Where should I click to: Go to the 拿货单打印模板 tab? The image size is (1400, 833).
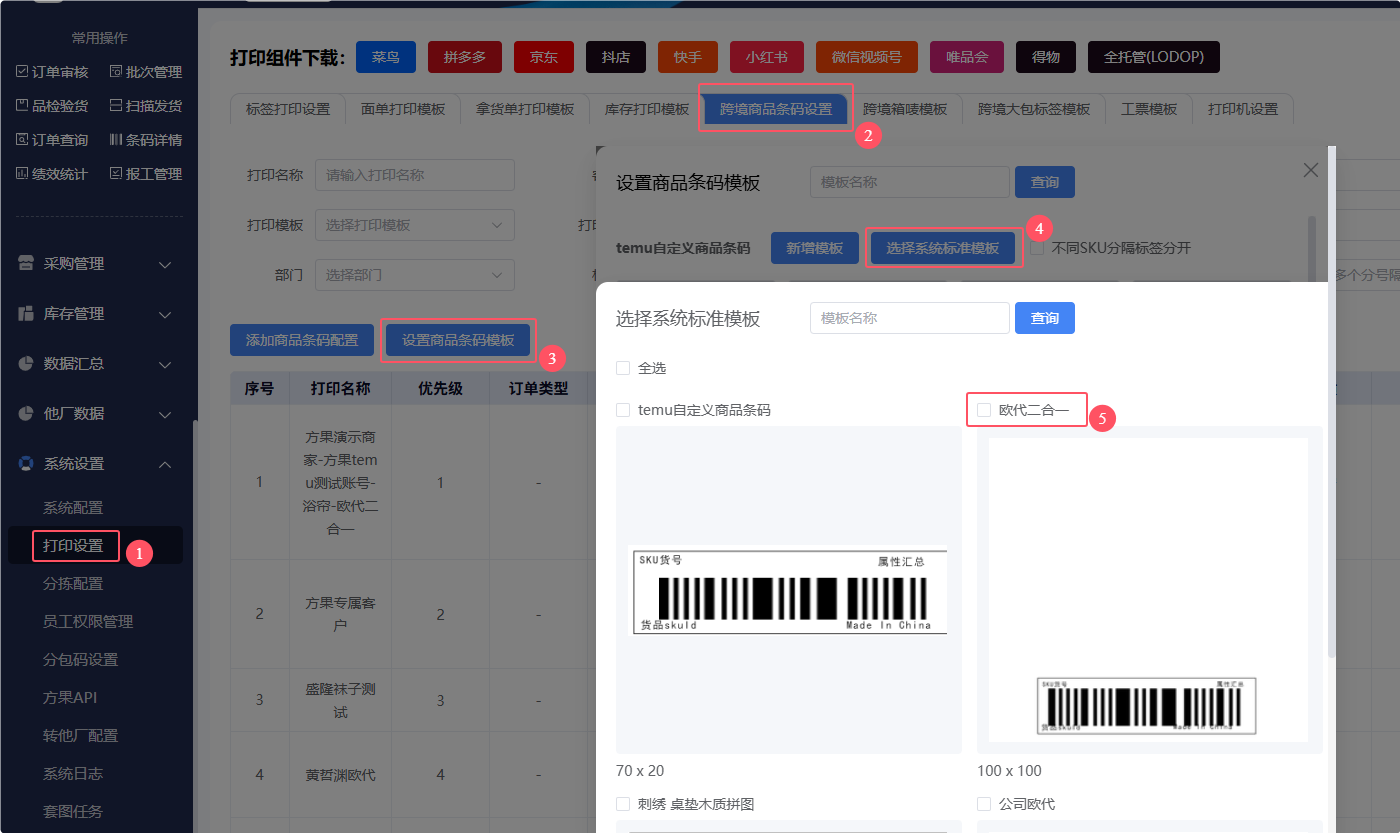(525, 109)
